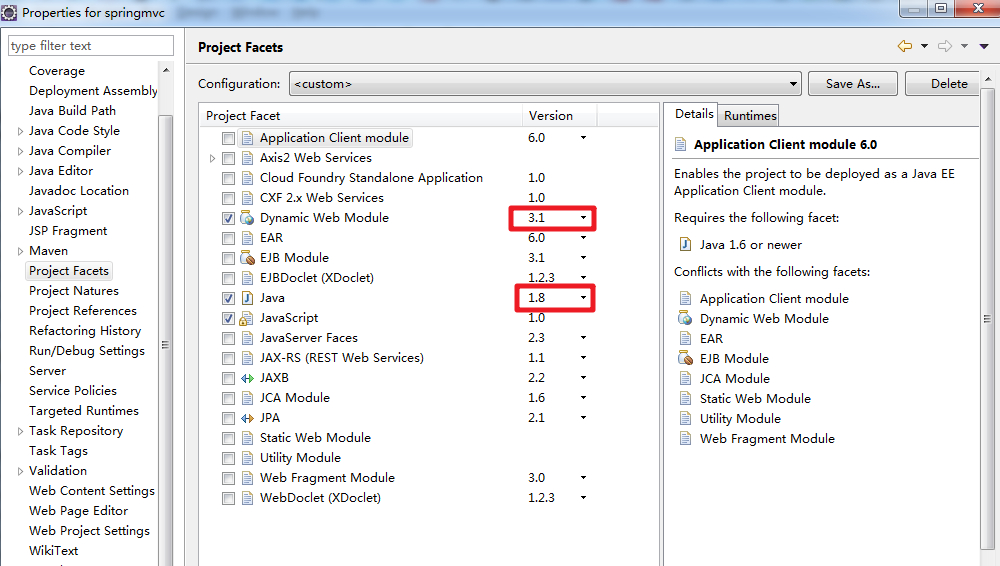Sort by the Project Facet column header
1000x566 pixels.
pos(361,115)
